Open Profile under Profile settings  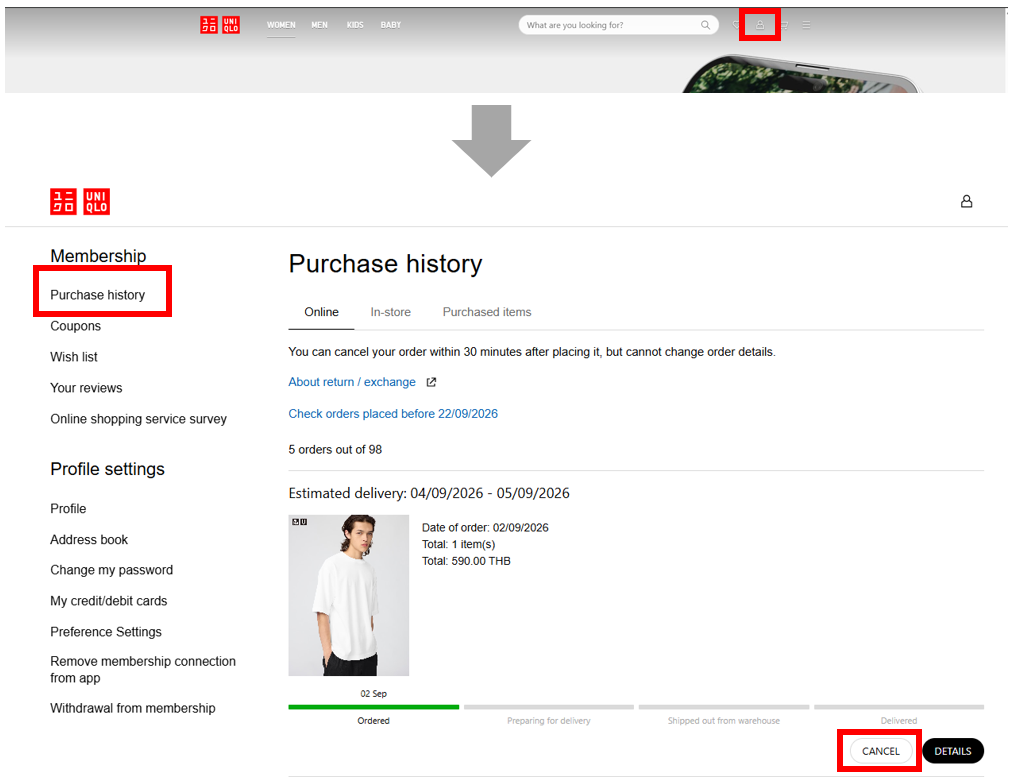(68, 508)
